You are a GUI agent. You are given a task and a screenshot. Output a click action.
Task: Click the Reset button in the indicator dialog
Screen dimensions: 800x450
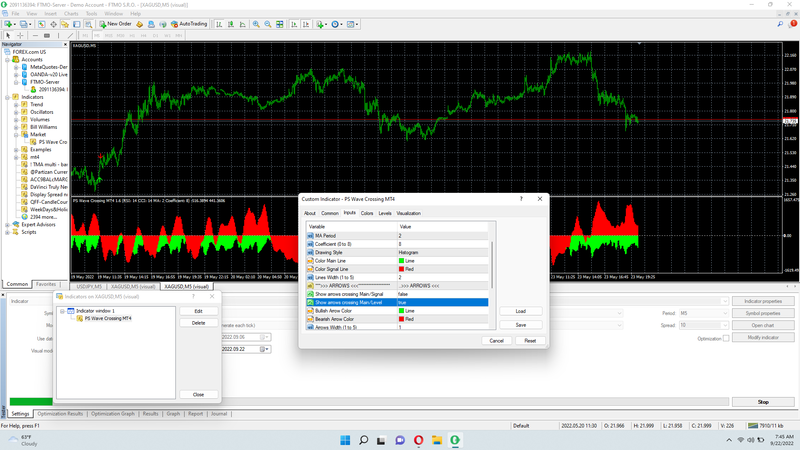pyautogui.click(x=530, y=340)
